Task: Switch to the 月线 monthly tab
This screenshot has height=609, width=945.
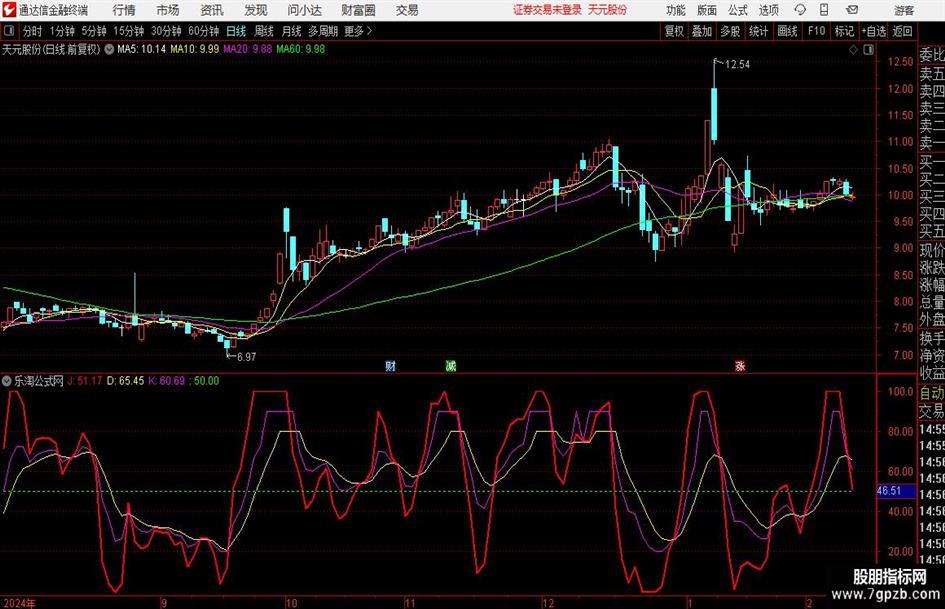Action: (292, 31)
